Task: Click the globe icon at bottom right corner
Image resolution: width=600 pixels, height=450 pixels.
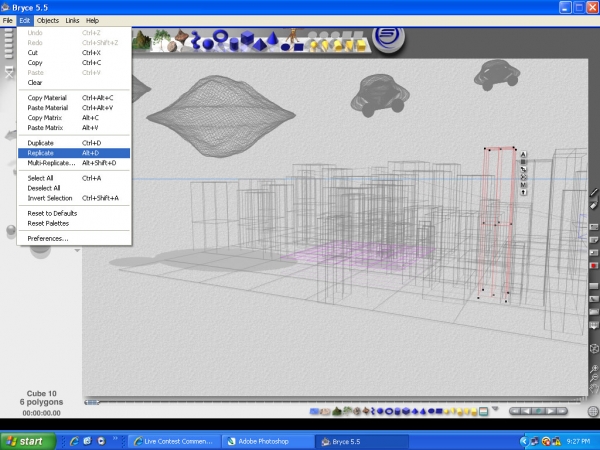Action: click(x=593, y=411)
